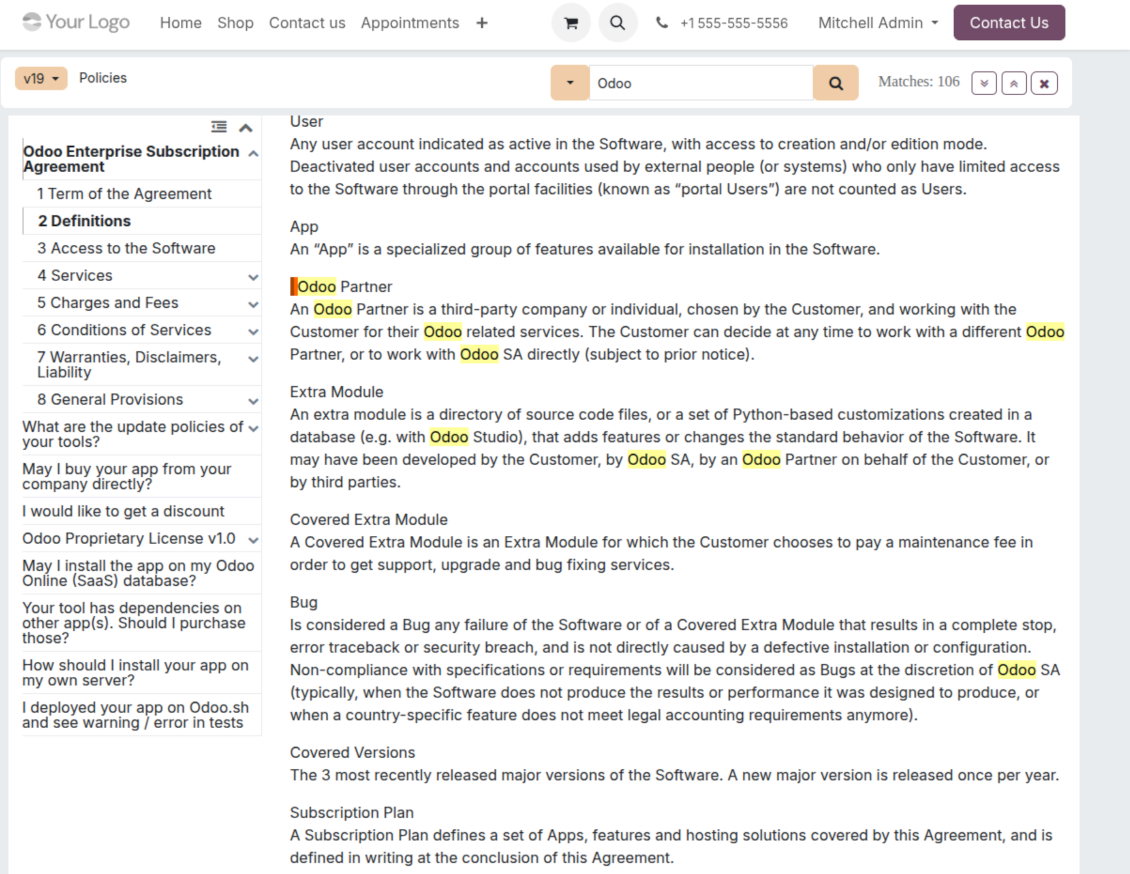
Task: Click the 'I would like to get a discount' link
Action: 123,511
